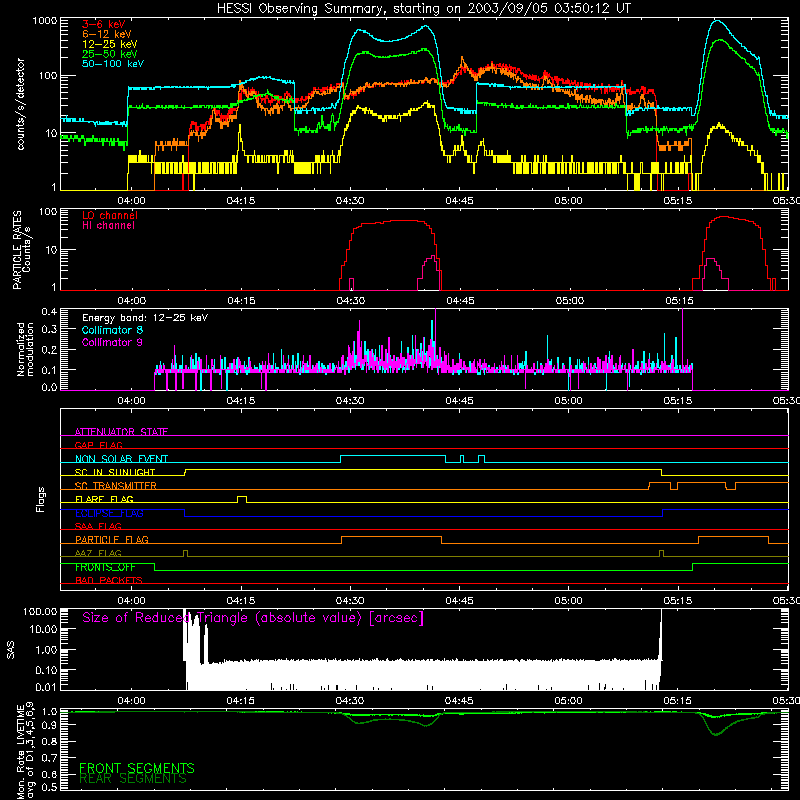This screenshot has width=800, height=800.
Task: Click the SC_TRANSMITTER flag label
Action: 116,485
